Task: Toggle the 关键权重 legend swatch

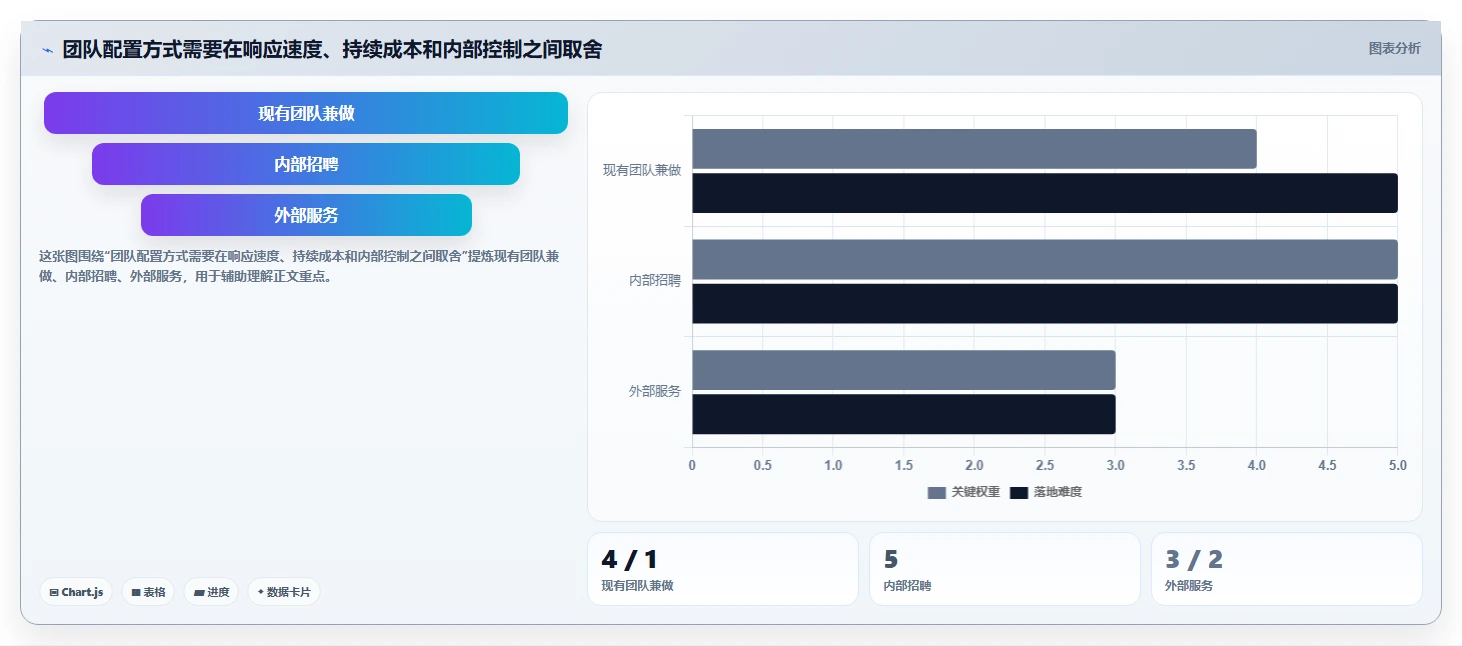Action: point(936,492)
